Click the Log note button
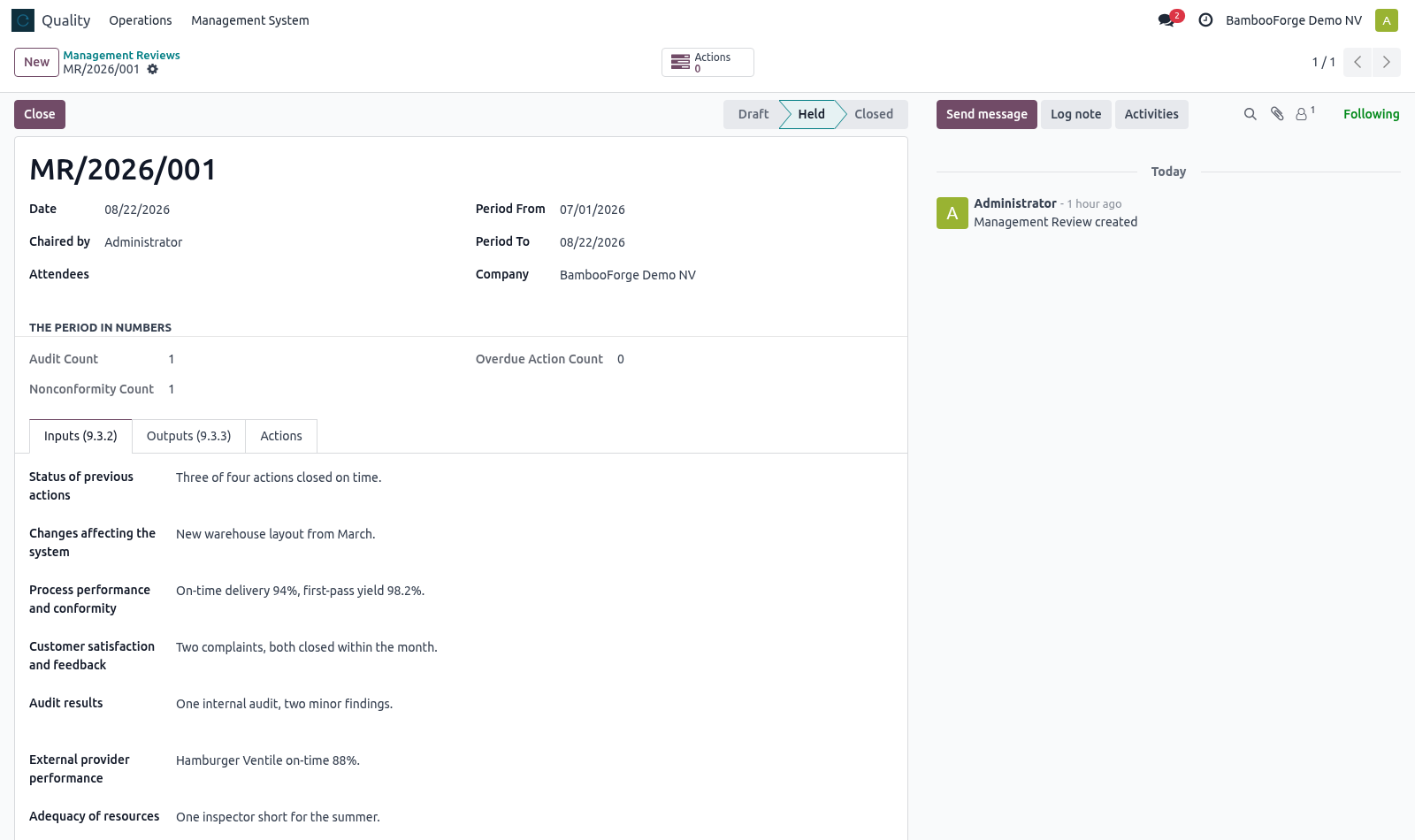 [x=1076, y=114]
